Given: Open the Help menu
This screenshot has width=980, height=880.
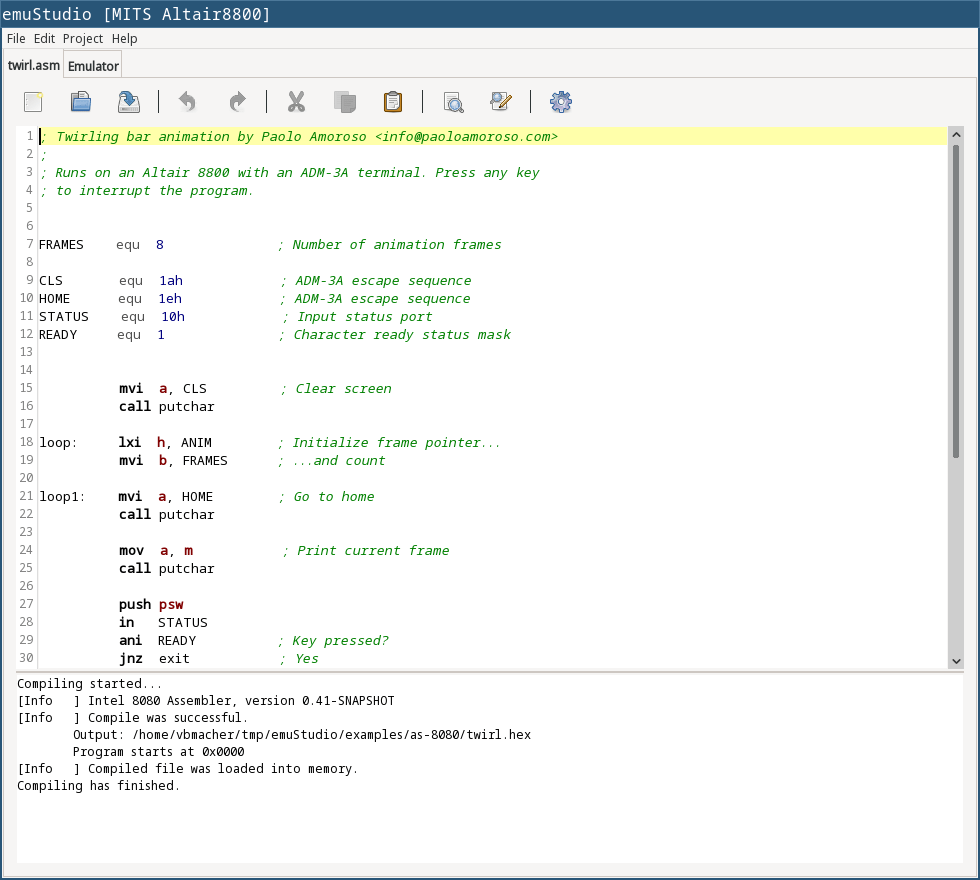Looking at the screenshot, I should pyautogui.click(x=124, y=39).
